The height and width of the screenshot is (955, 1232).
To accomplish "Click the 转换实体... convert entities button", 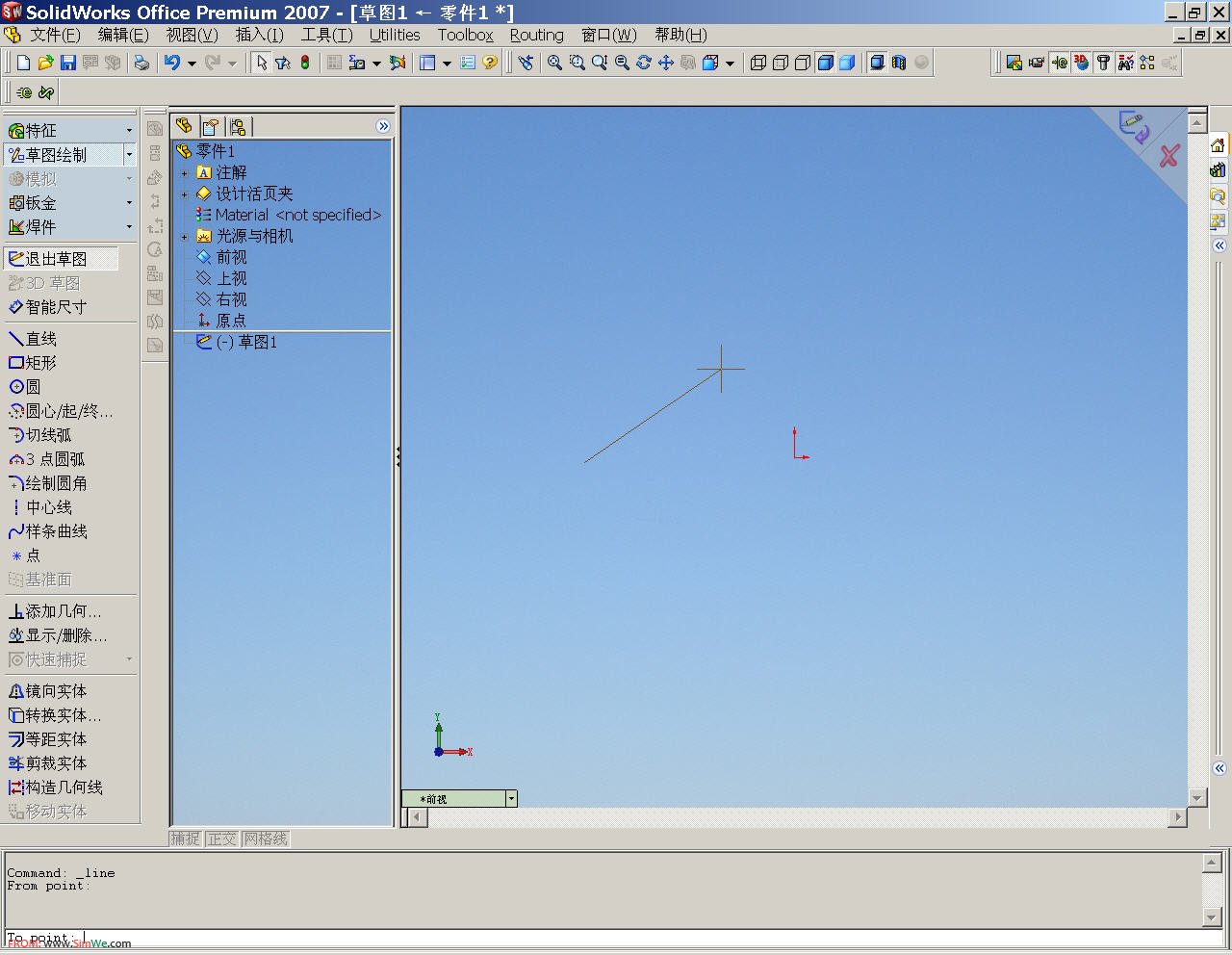I will [x=55, y=715].
